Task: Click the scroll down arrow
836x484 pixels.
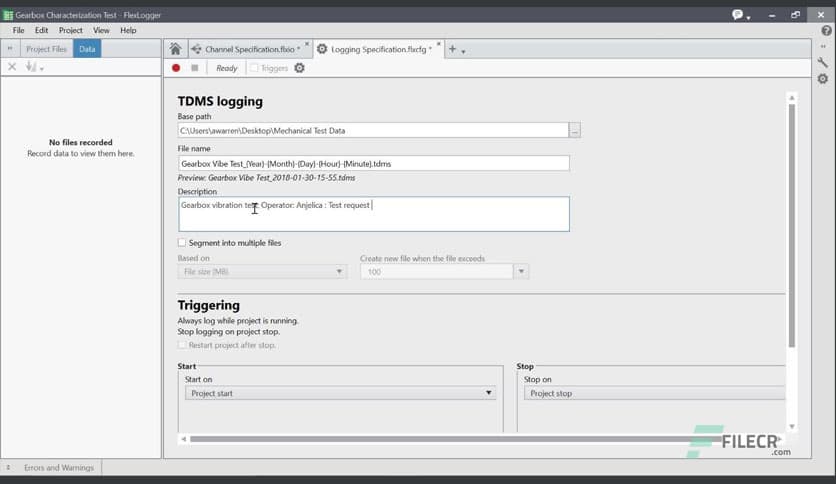Action: pyautogui.click(x=792, y=426)
